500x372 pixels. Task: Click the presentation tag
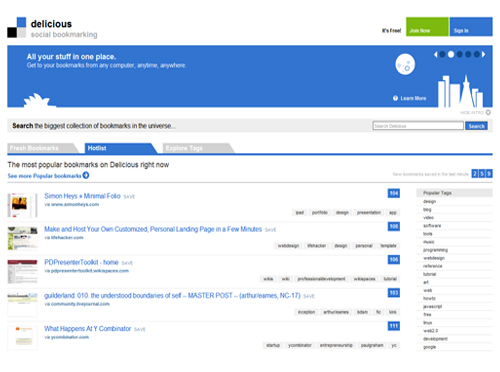[x=369, y=213]
